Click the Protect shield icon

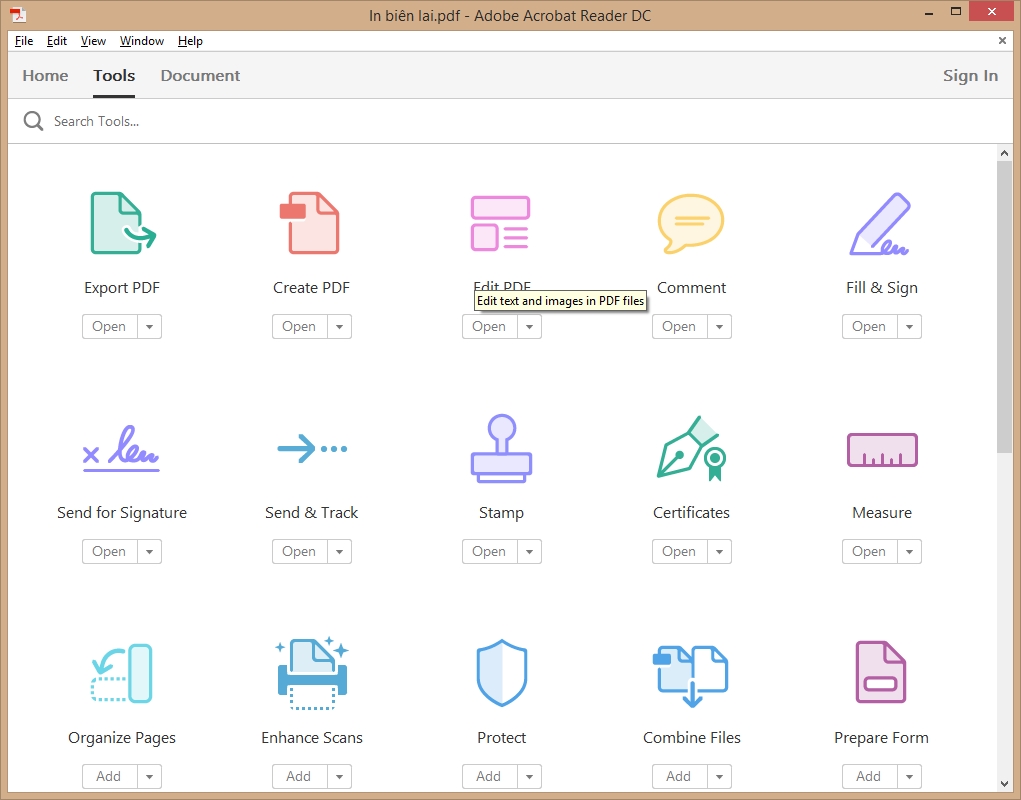point(501,673)
